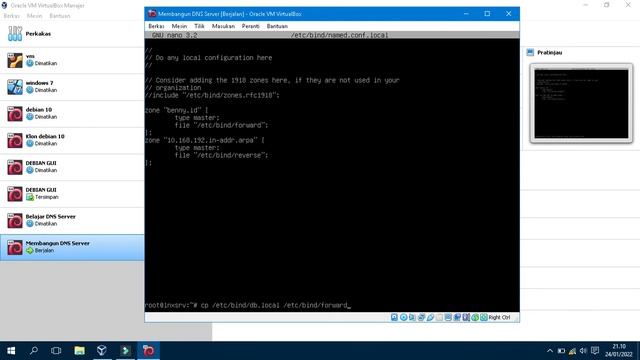Screen dimensions: 640x360
Task: Click the keyboard capture indicator near Right Ctrl
Action: (484, 317)
